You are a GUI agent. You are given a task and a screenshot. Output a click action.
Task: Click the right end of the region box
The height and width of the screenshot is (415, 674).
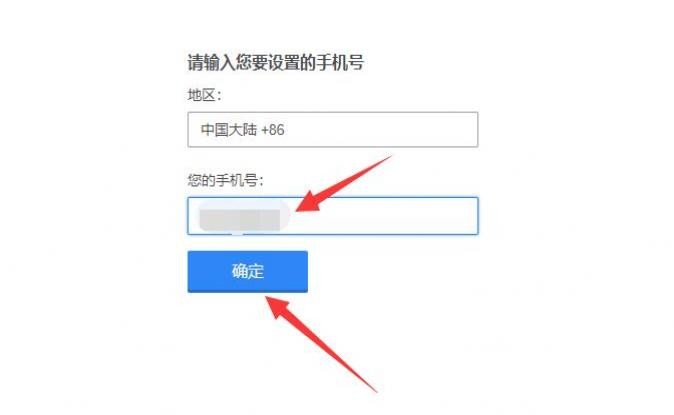(466, 129)
